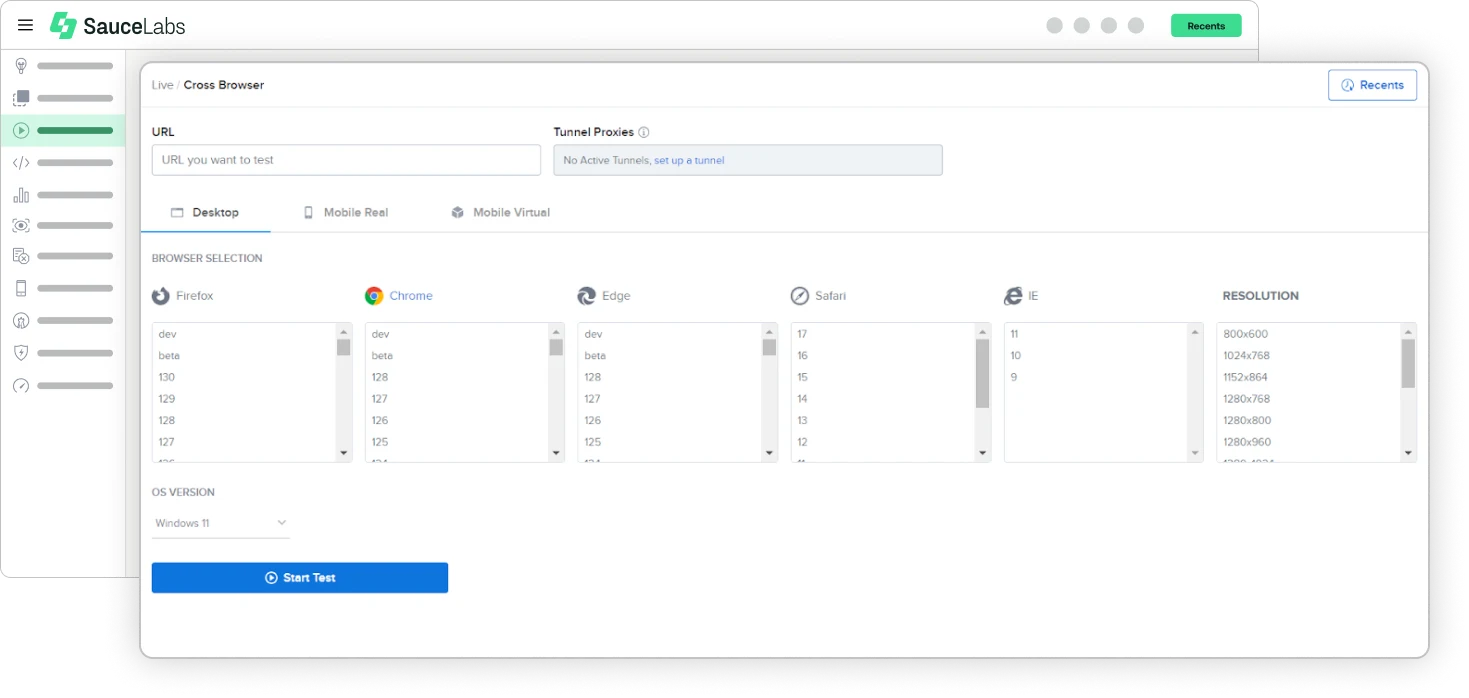1469x698 pixels.
Task: Click the Tunnel Proxies info icon
Action: [644, 131]
